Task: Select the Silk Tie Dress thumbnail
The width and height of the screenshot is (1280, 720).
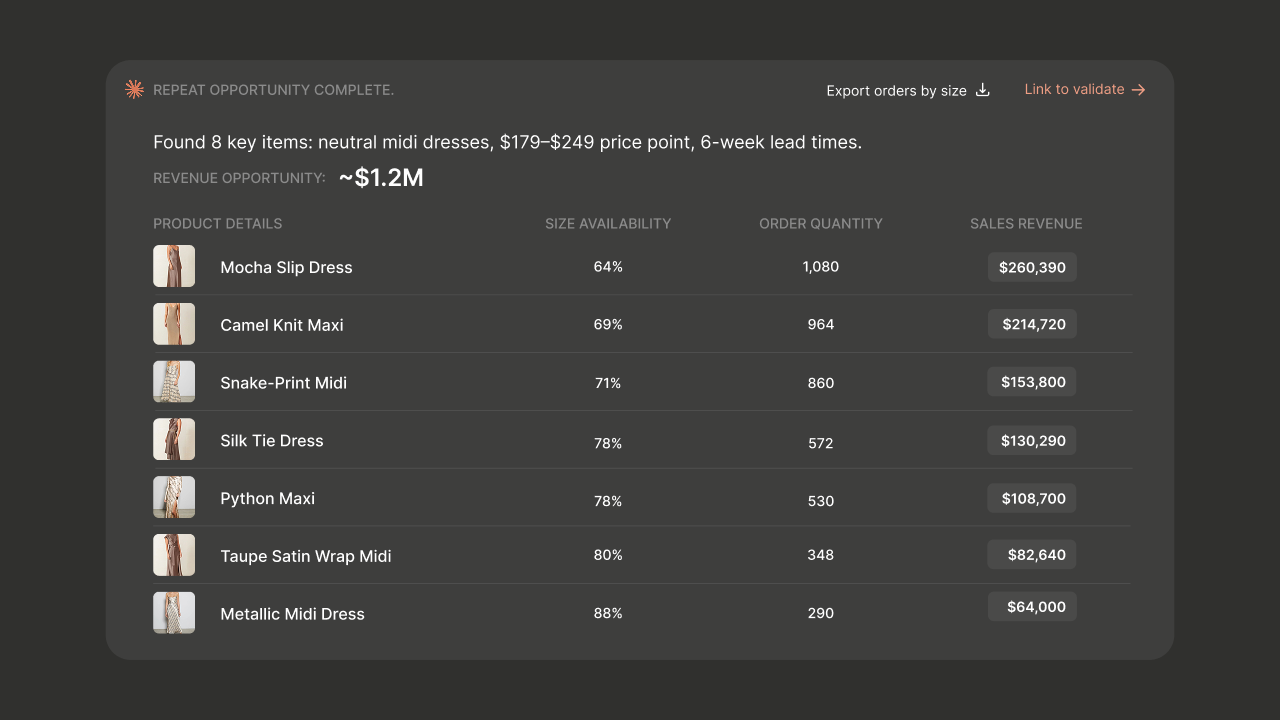Action: point(174,440)
